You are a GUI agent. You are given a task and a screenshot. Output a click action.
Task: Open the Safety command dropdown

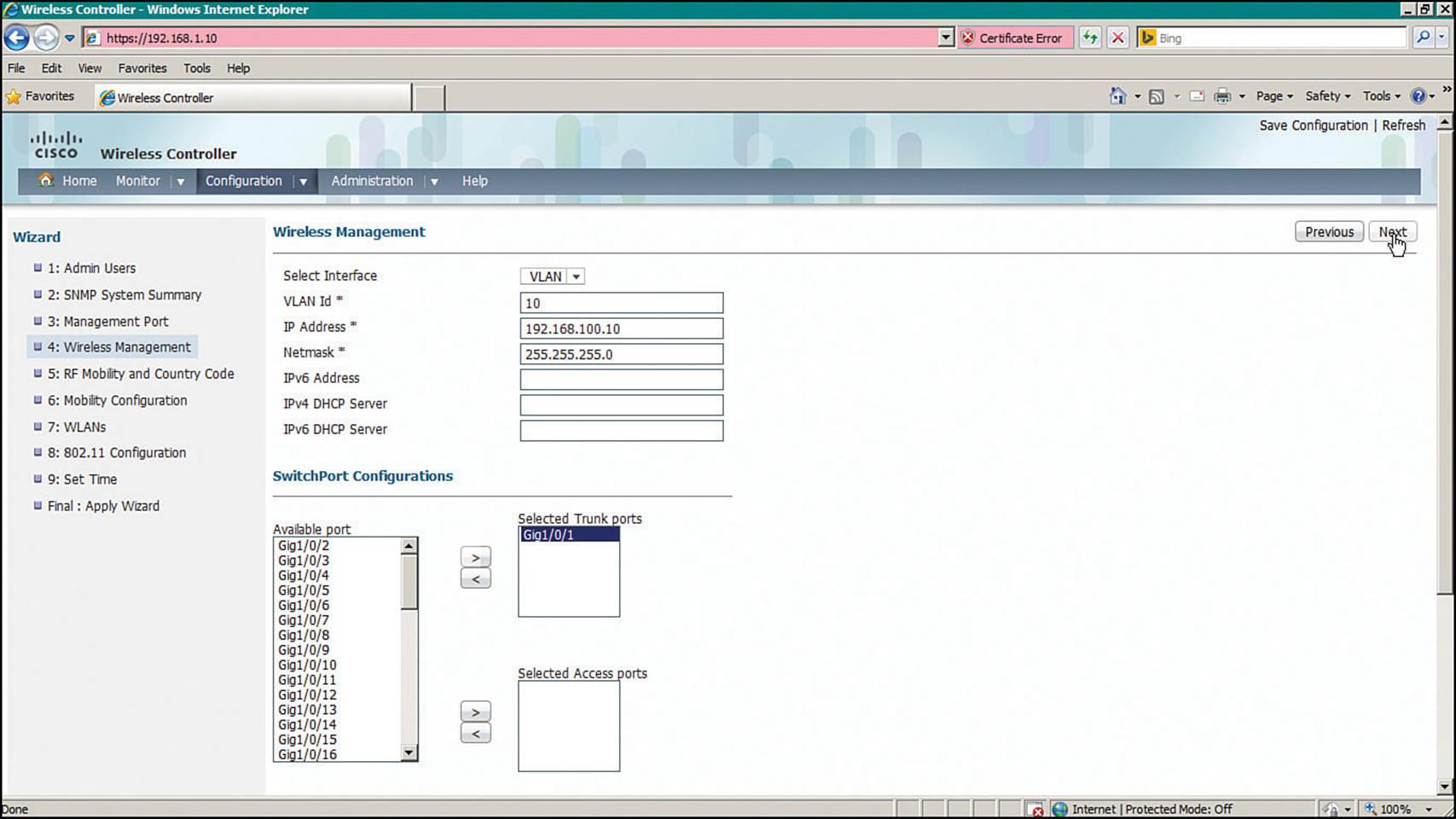1328,96
